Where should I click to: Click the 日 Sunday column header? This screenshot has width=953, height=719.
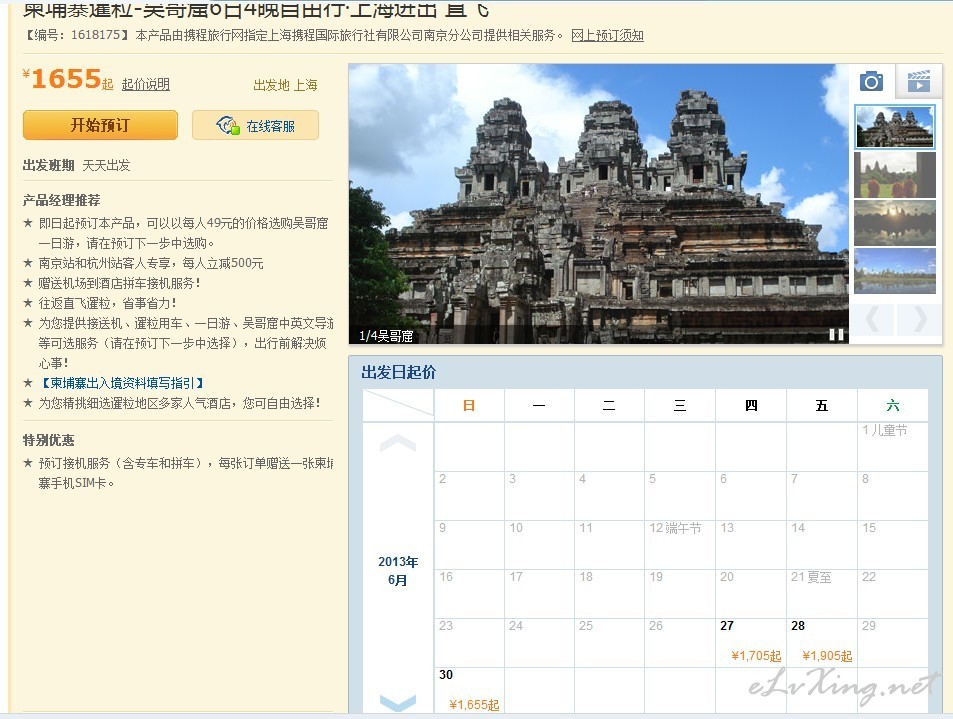(x=469, y=405)
